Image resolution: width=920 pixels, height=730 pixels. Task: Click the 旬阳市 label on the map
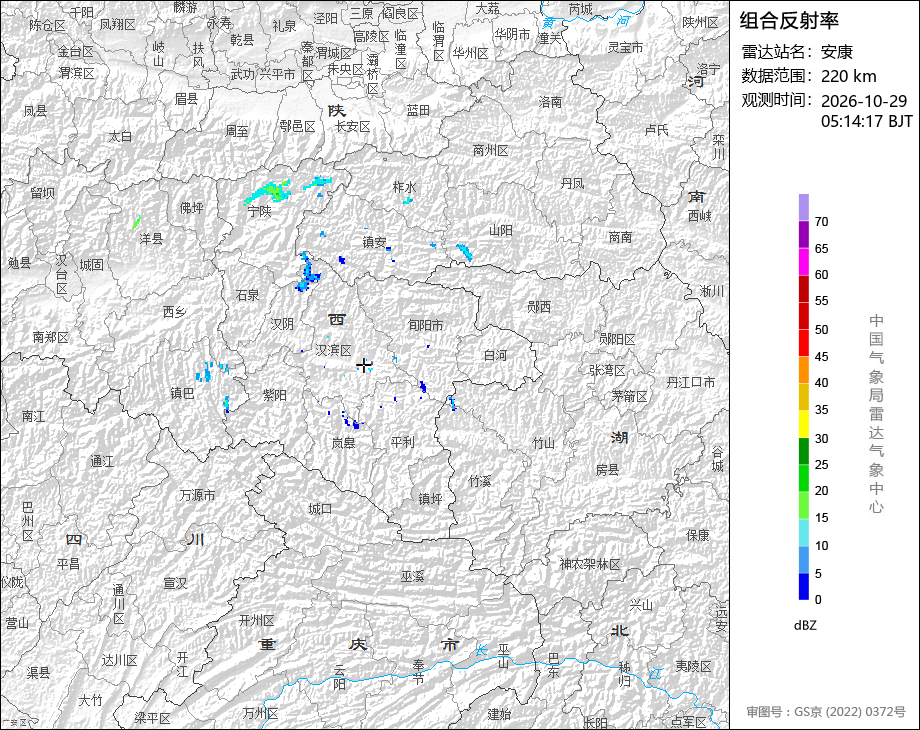pyautogui.click(x=425, y=325)
